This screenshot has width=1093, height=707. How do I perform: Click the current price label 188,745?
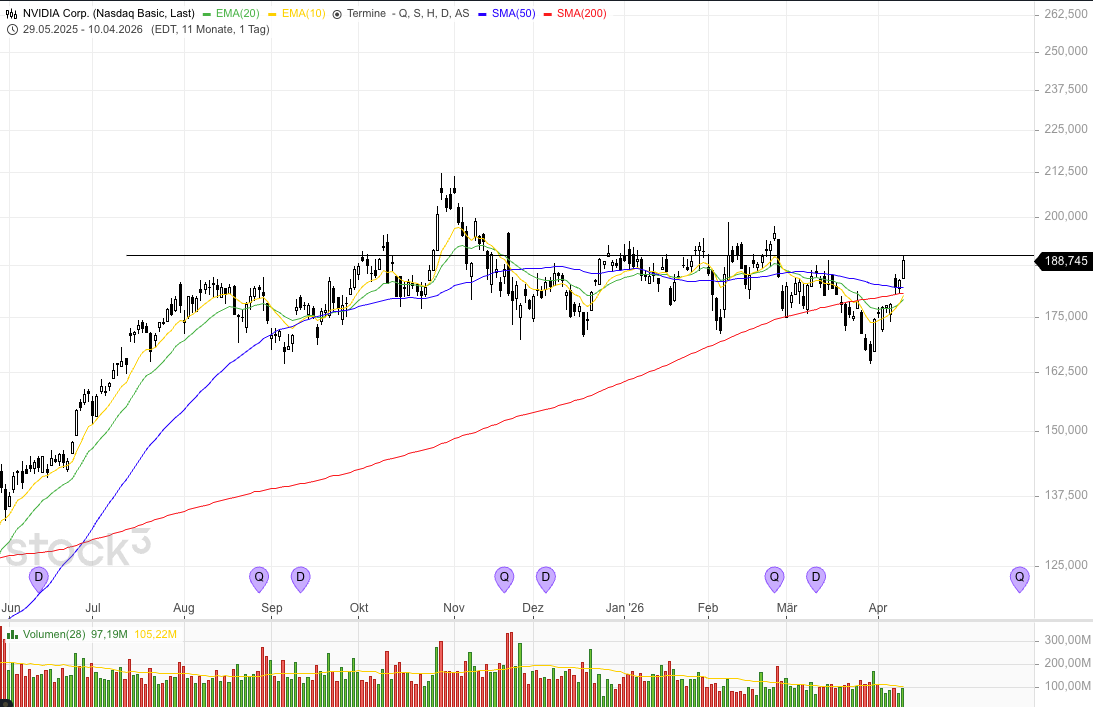click(1065, 261)
